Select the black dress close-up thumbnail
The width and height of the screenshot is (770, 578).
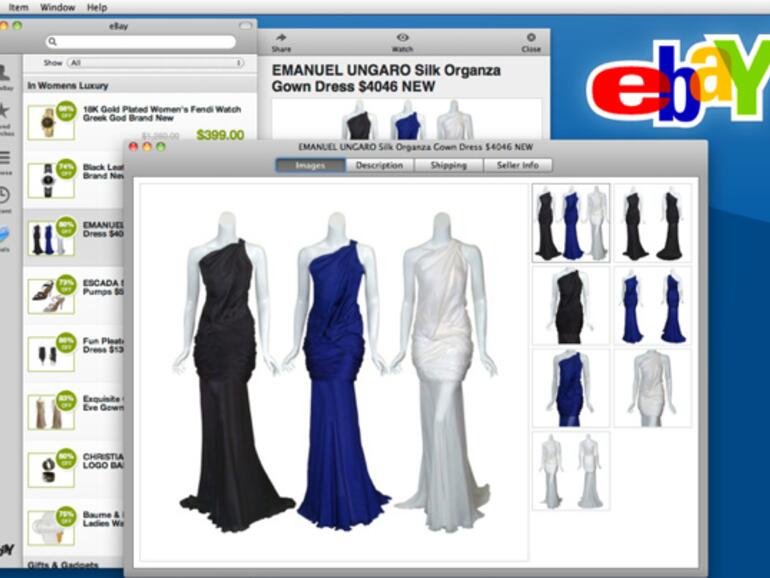click(x=571, y=305)
